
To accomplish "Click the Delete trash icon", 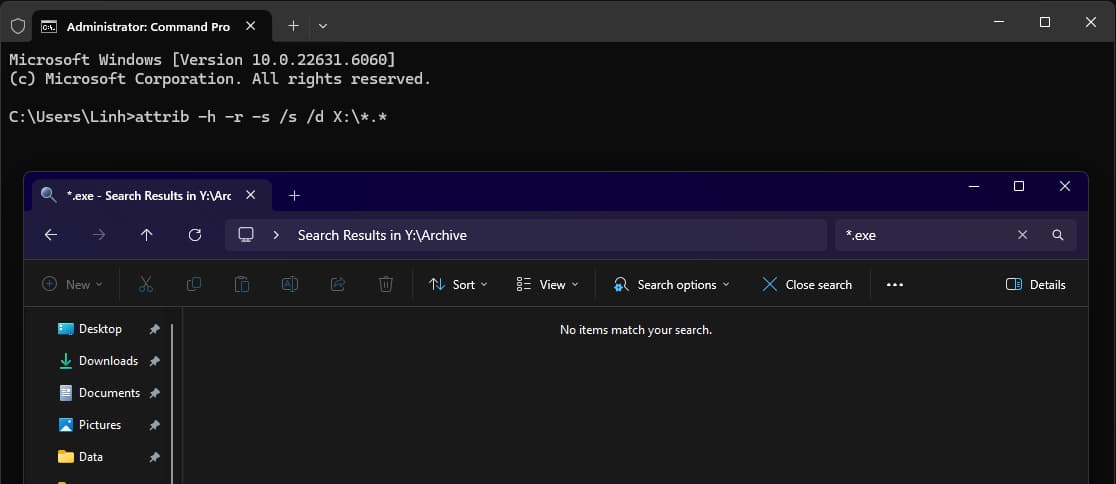I will pos(386,285).
